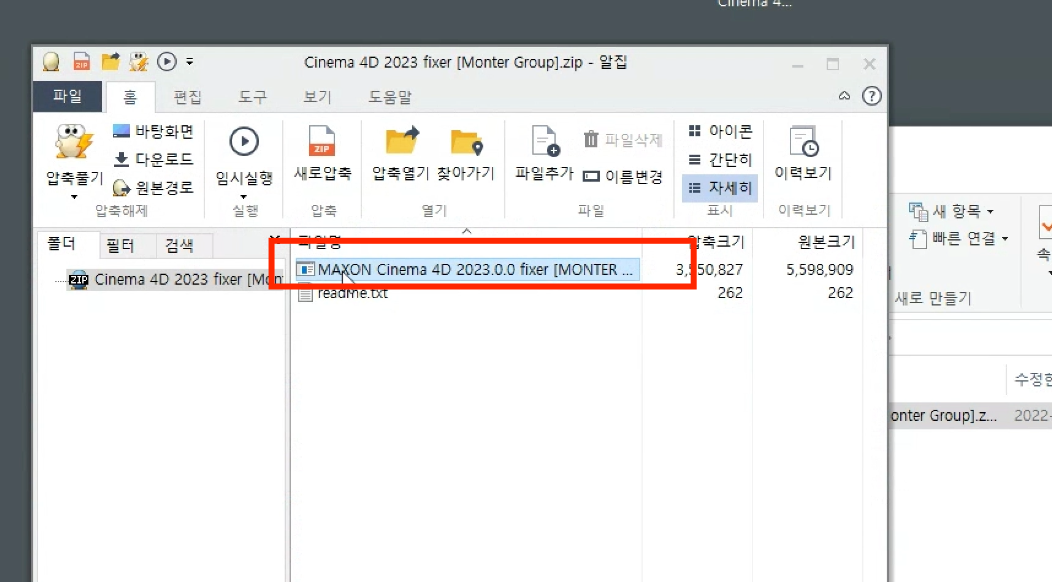Open 새 항목 dropdown in Explorer window
The width and height of the screenshot is (1052, 582).
coord(951,211)
